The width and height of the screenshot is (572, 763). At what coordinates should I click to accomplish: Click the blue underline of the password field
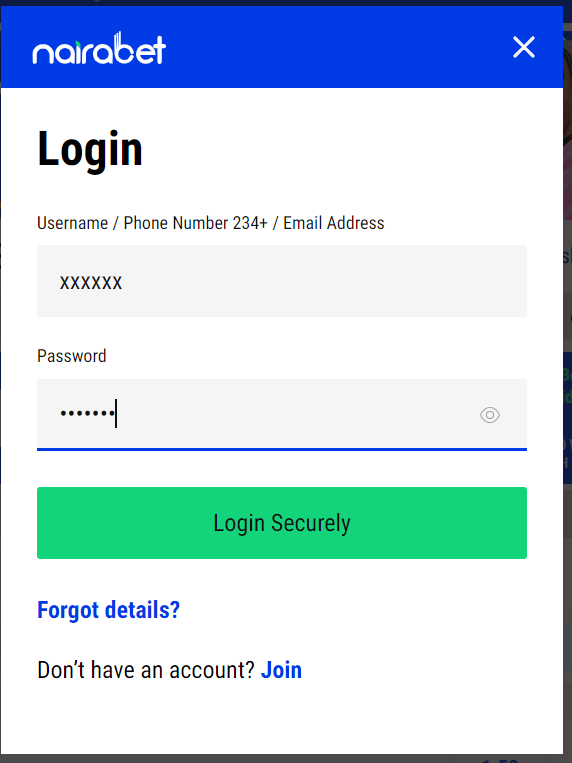click(x=282, y=449)
